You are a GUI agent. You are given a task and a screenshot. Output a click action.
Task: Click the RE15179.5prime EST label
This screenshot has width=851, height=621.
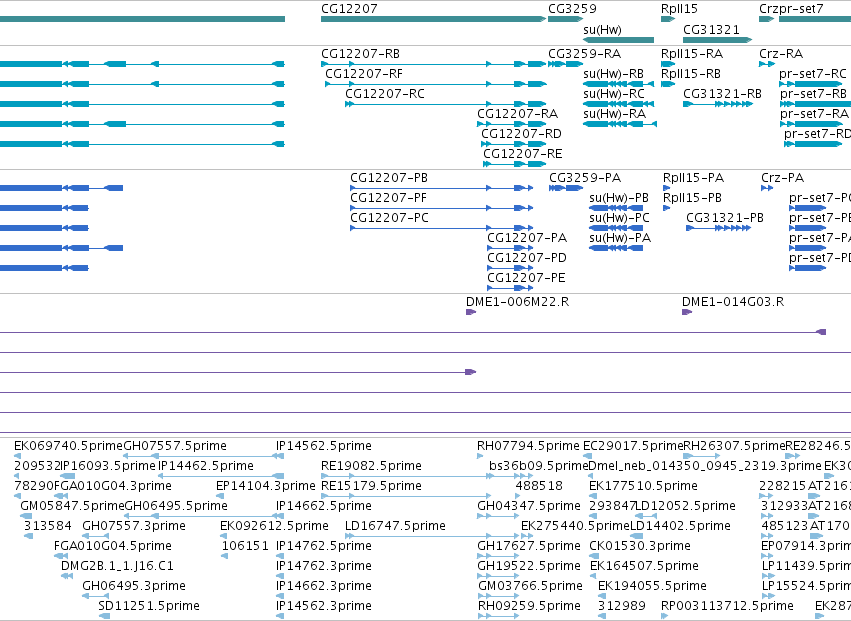tap(371, 486)
